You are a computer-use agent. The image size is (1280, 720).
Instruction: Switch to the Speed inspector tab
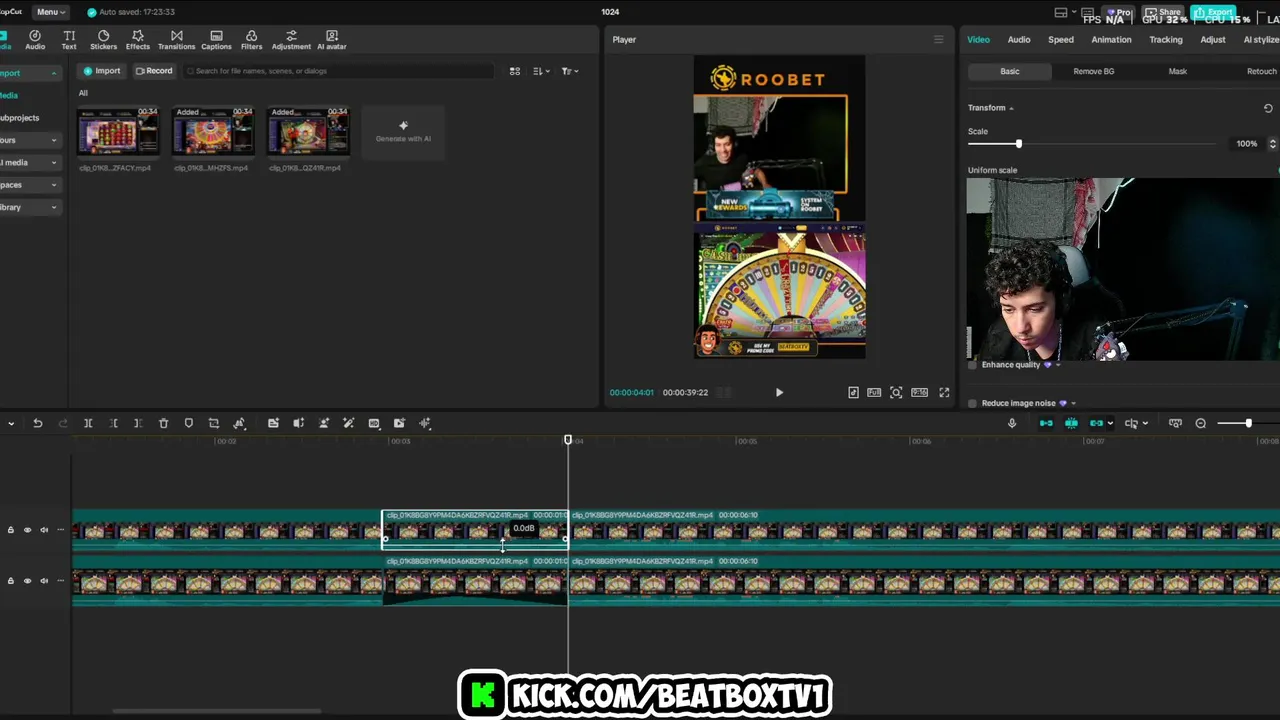tap(1061, 40)
